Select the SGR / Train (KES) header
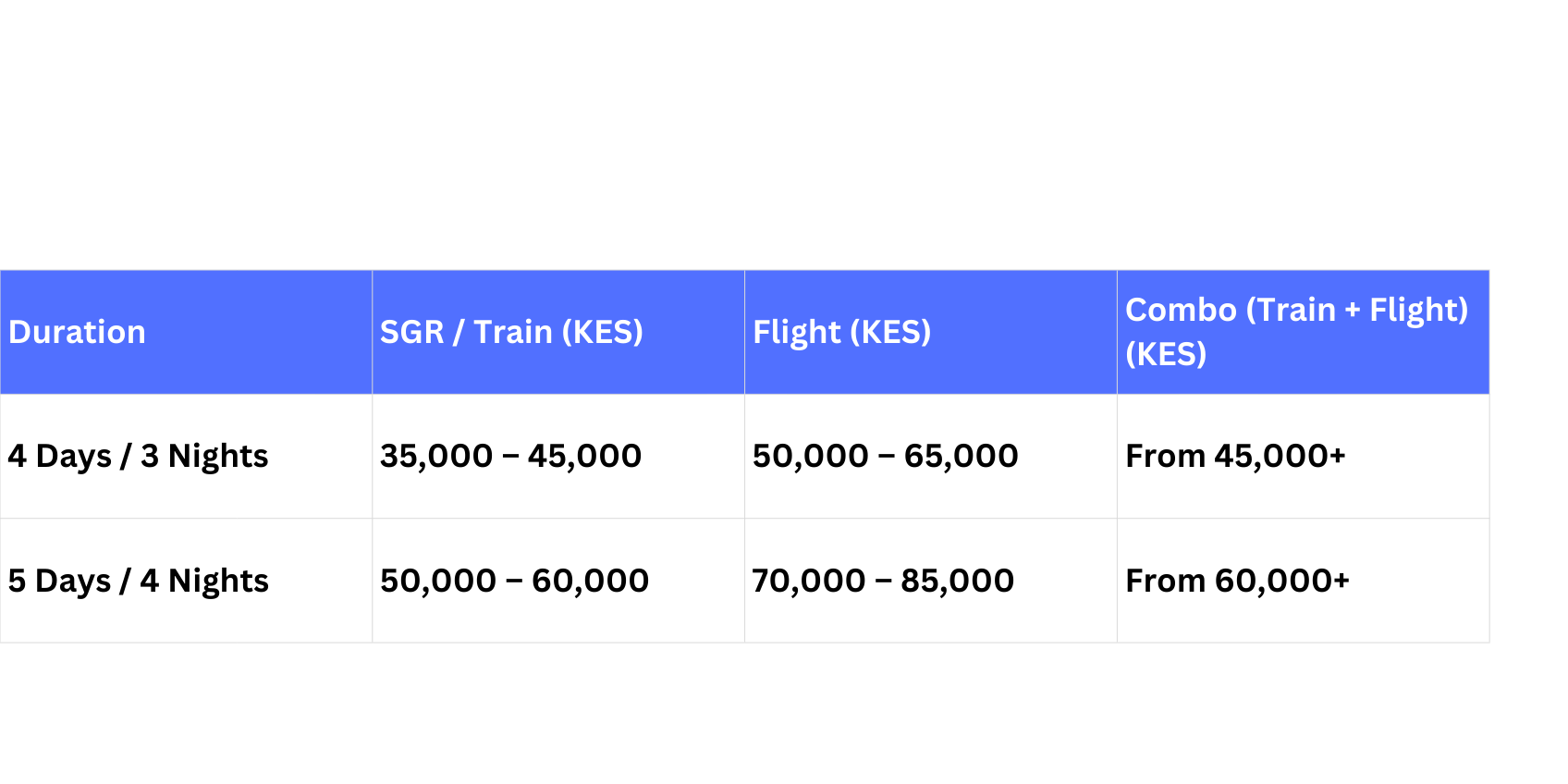The height and width of the screenshot is (784, 1568). click(511, 332)
